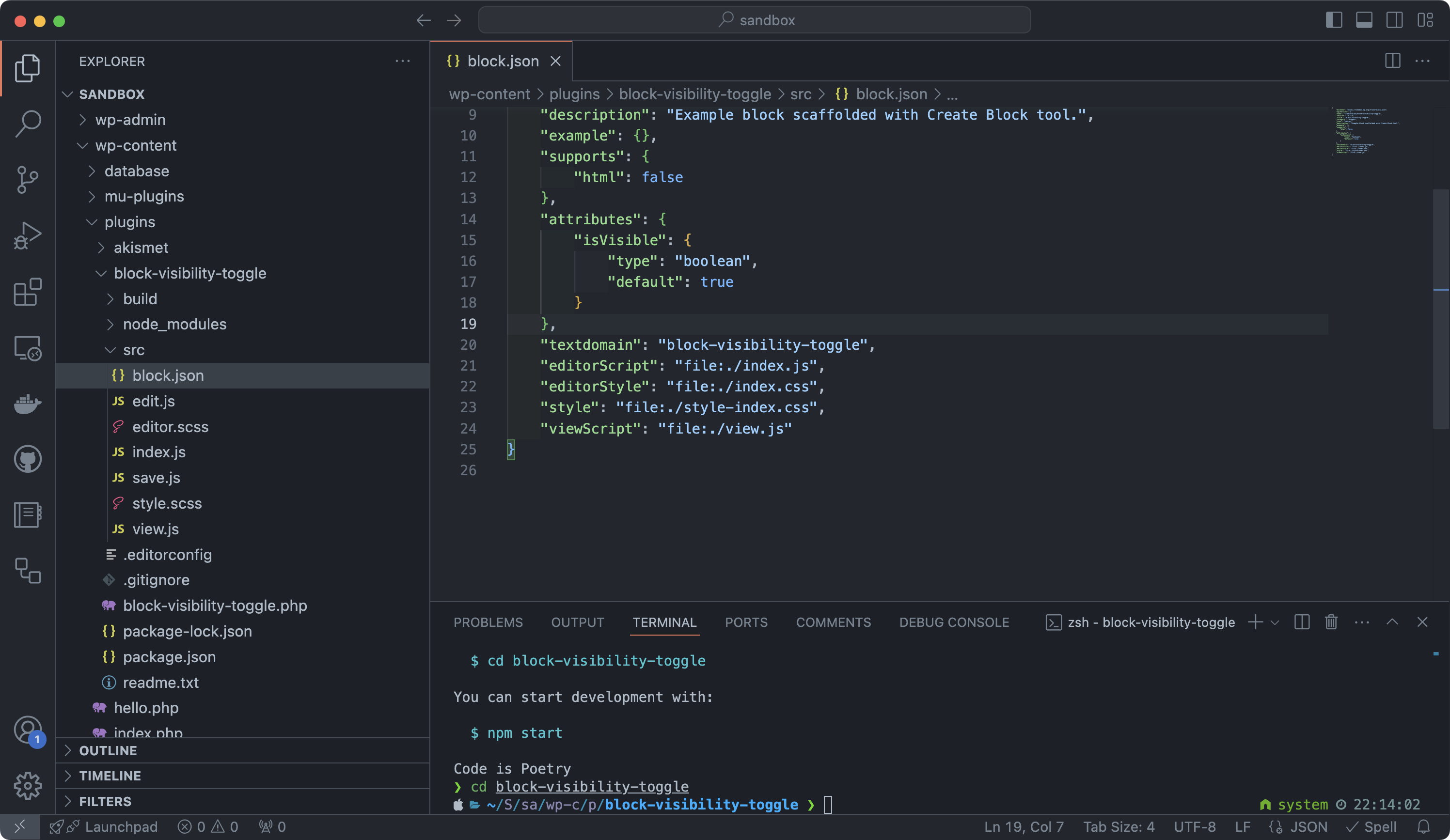This screenshot has height=840, width=1450.
Task: Click the sandbox command center search field
Action: pyautogui.click(x=755, y=20)
